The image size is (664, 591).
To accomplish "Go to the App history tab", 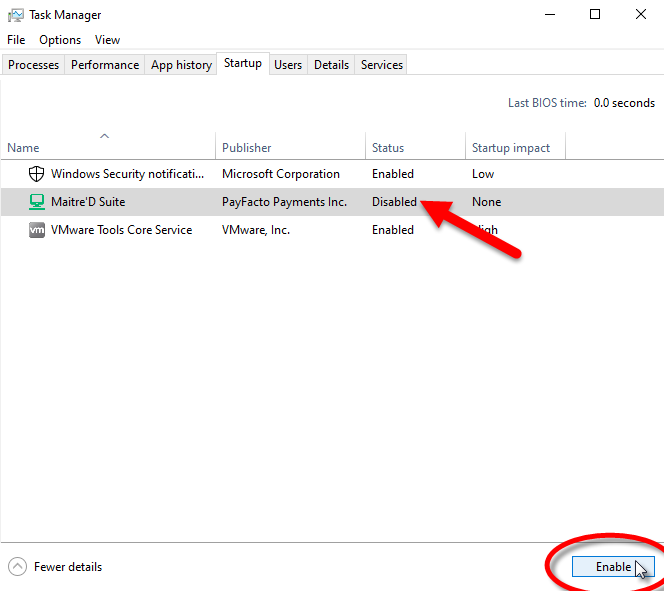I will [181, 65].
